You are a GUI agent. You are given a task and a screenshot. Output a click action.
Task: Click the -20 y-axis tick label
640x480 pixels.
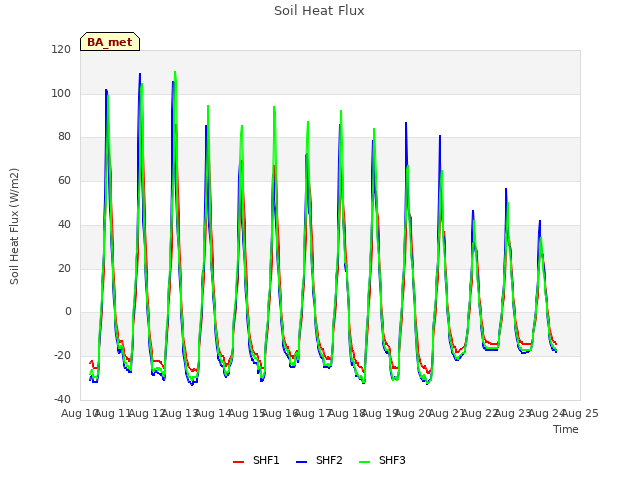point(62,356)
